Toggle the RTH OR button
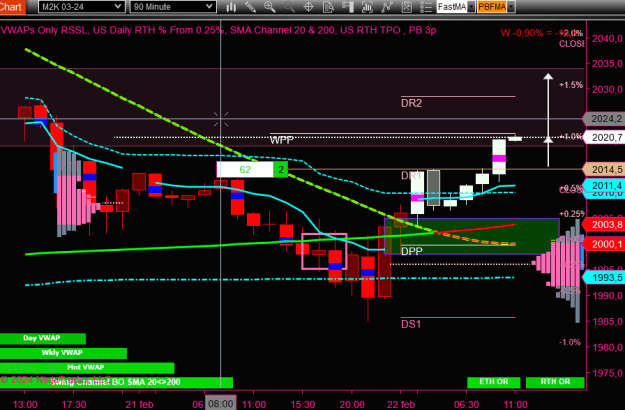 coord(555,382)
